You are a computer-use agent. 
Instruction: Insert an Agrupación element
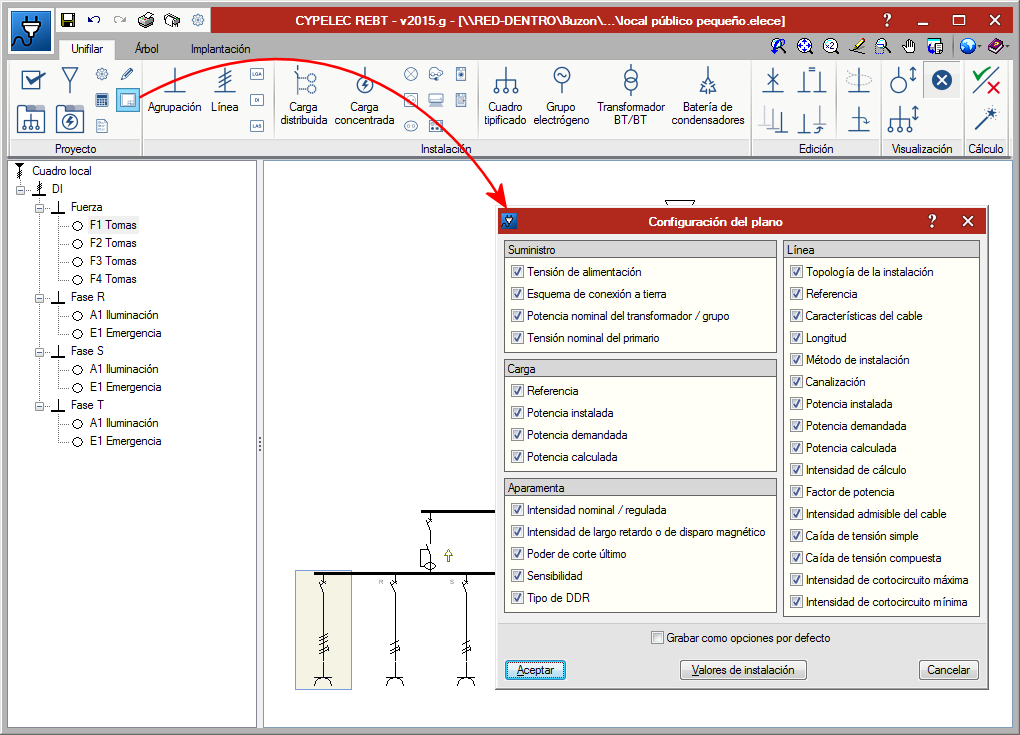(x=174, y=91)
